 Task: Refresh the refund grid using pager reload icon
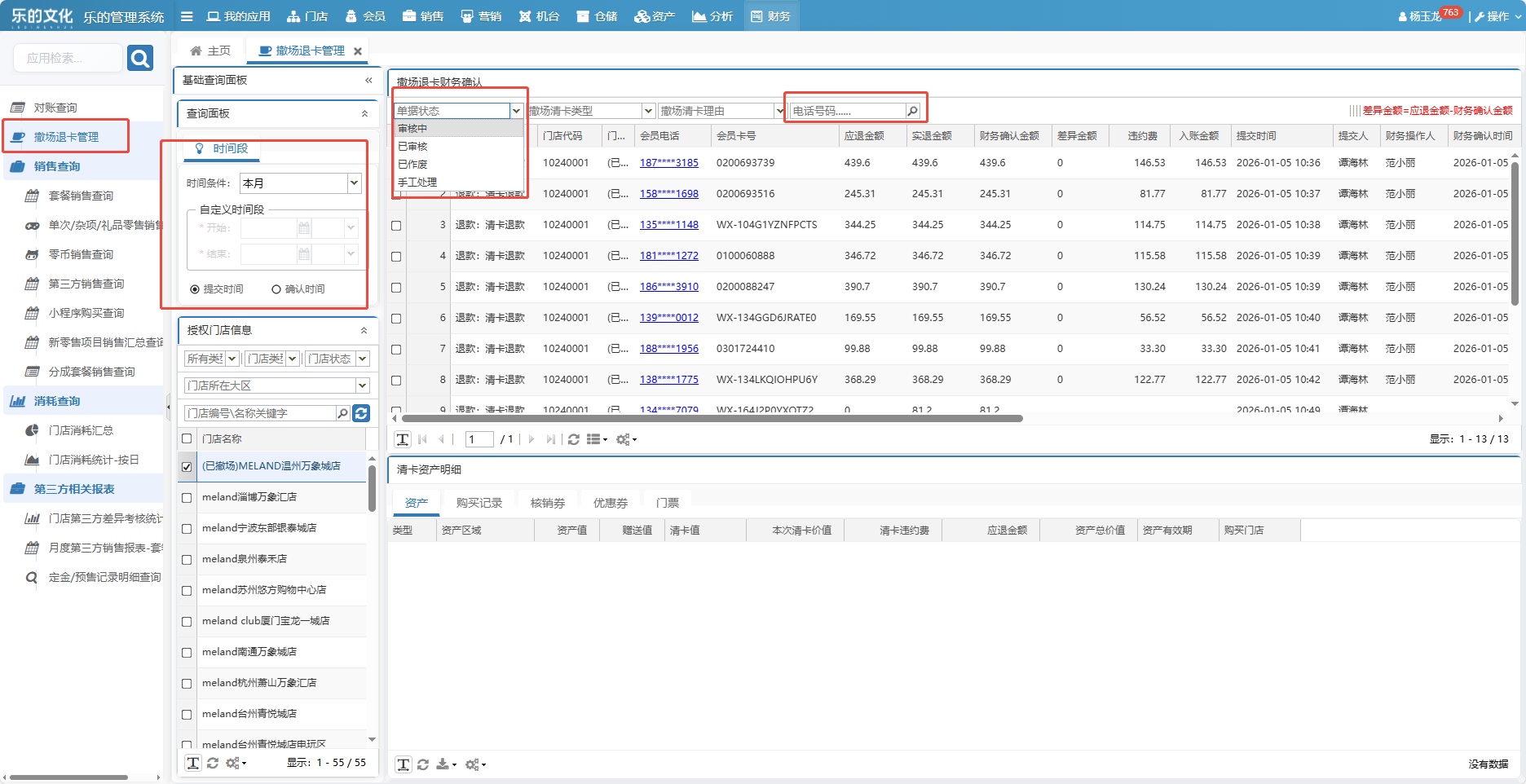point(574,439)
